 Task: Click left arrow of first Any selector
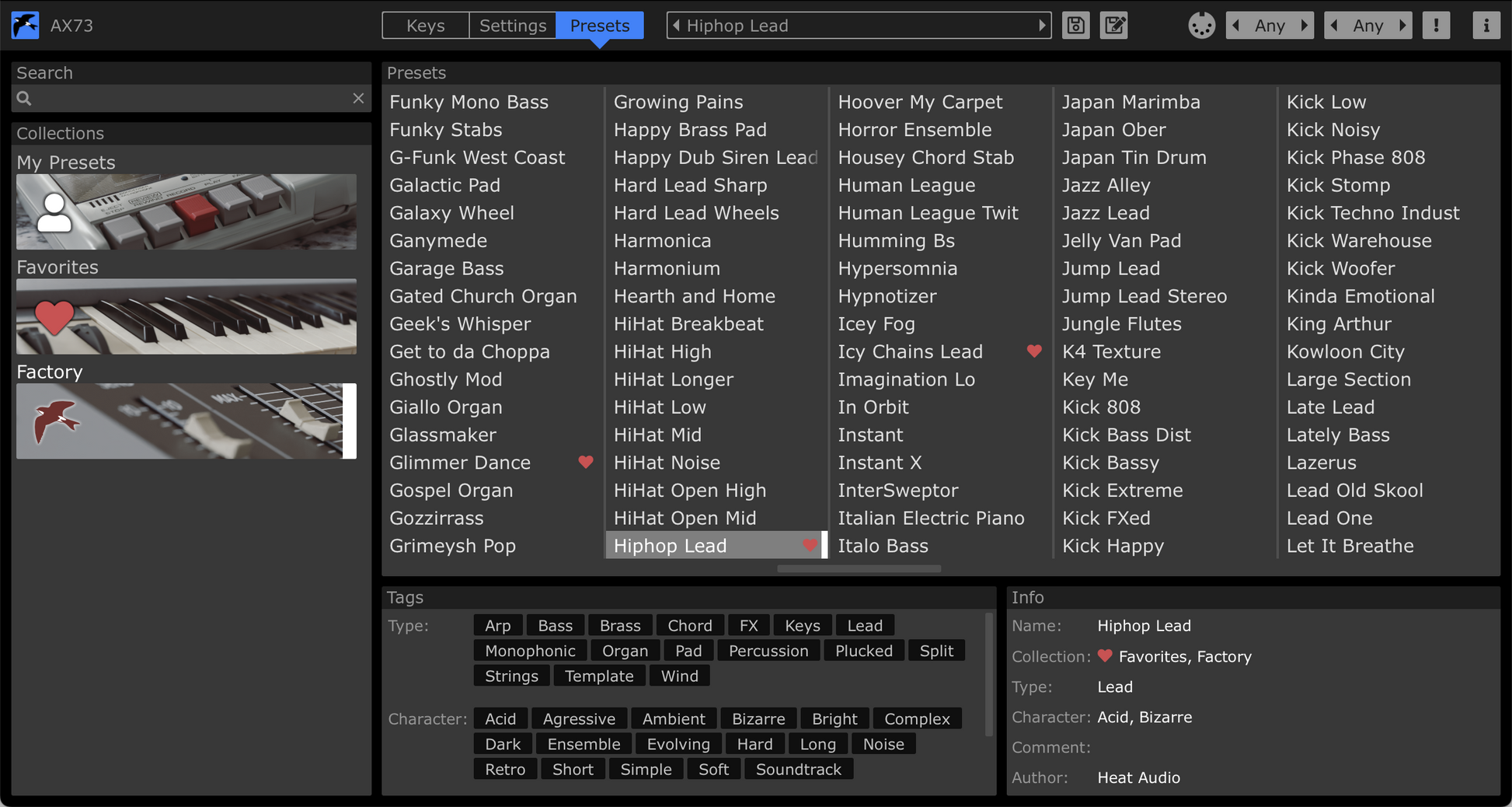pos(1236,26)
